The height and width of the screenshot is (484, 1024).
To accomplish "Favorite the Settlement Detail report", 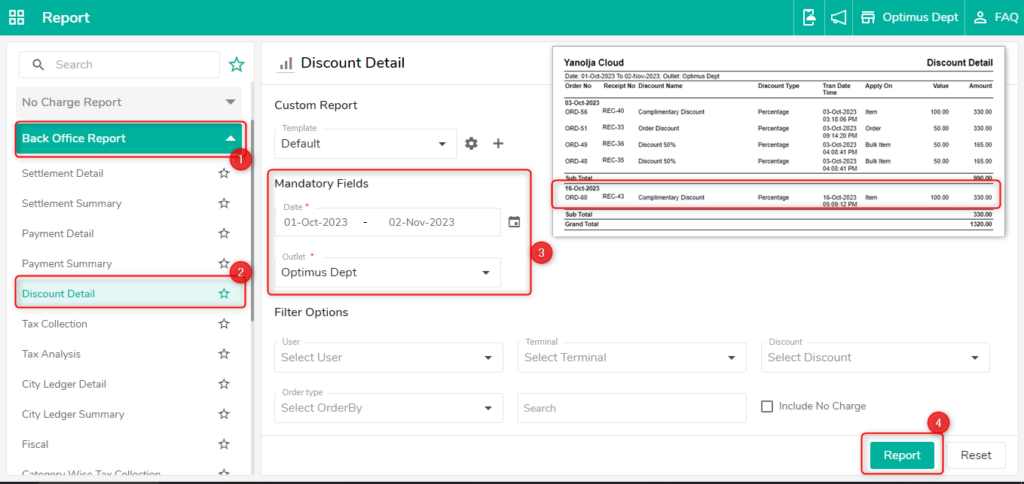I will pos(224,173).
